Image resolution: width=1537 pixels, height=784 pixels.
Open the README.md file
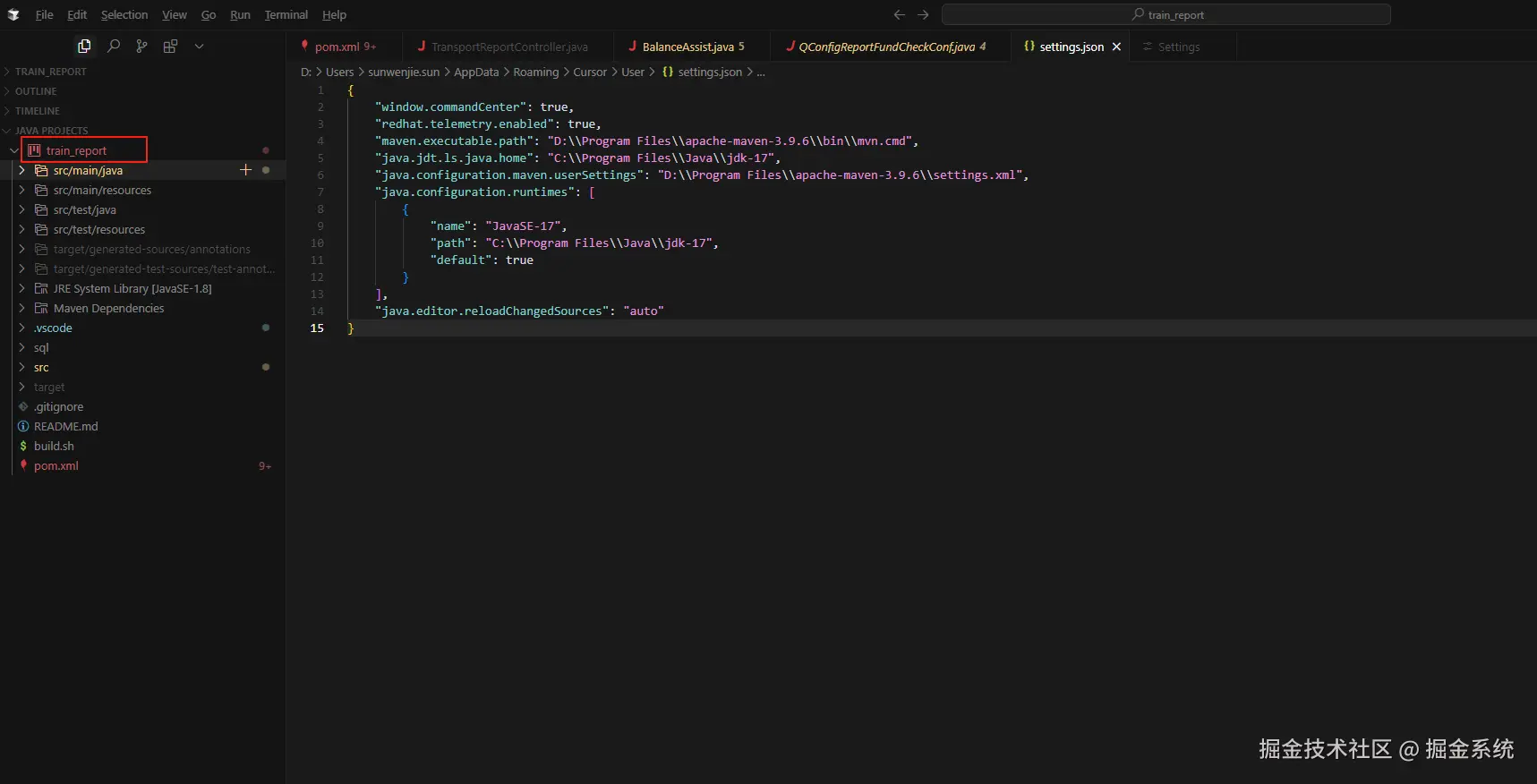65,426
